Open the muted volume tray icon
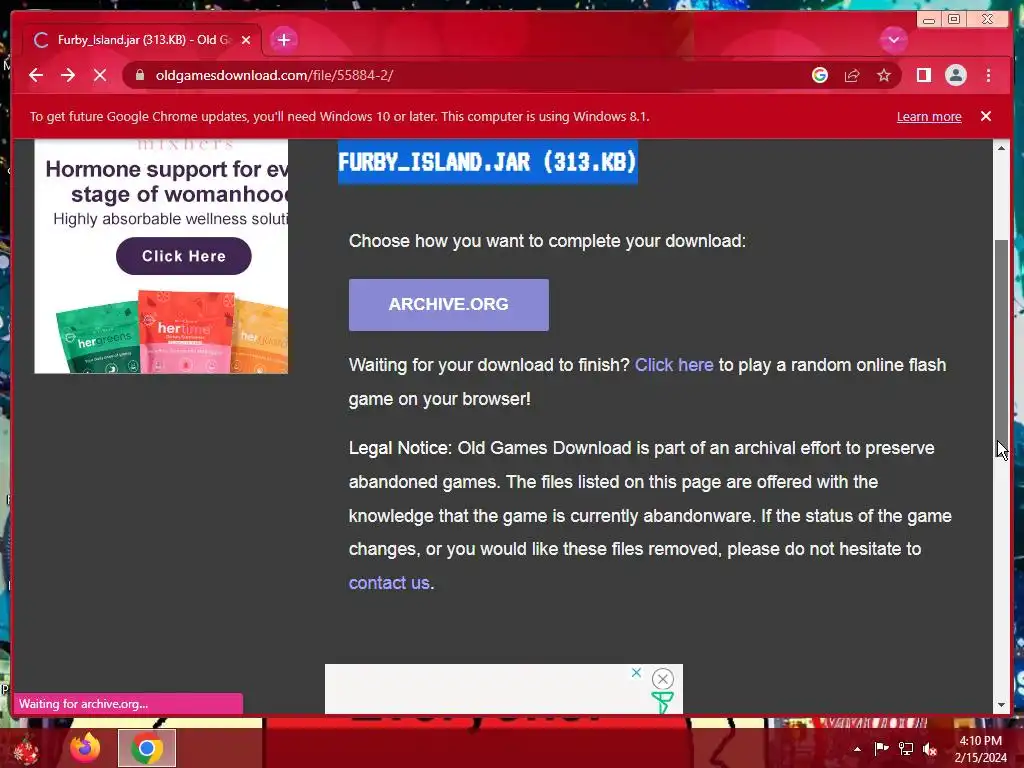The width and height of the screenshot is (1024, 768). pos(930,749)
